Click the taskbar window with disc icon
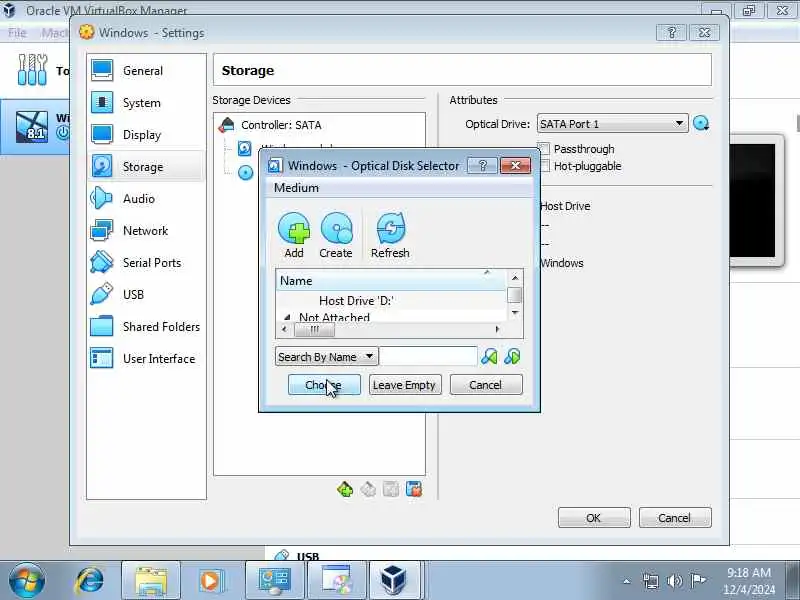The height and width of the screenshot is (600, 800). [336, 581]
